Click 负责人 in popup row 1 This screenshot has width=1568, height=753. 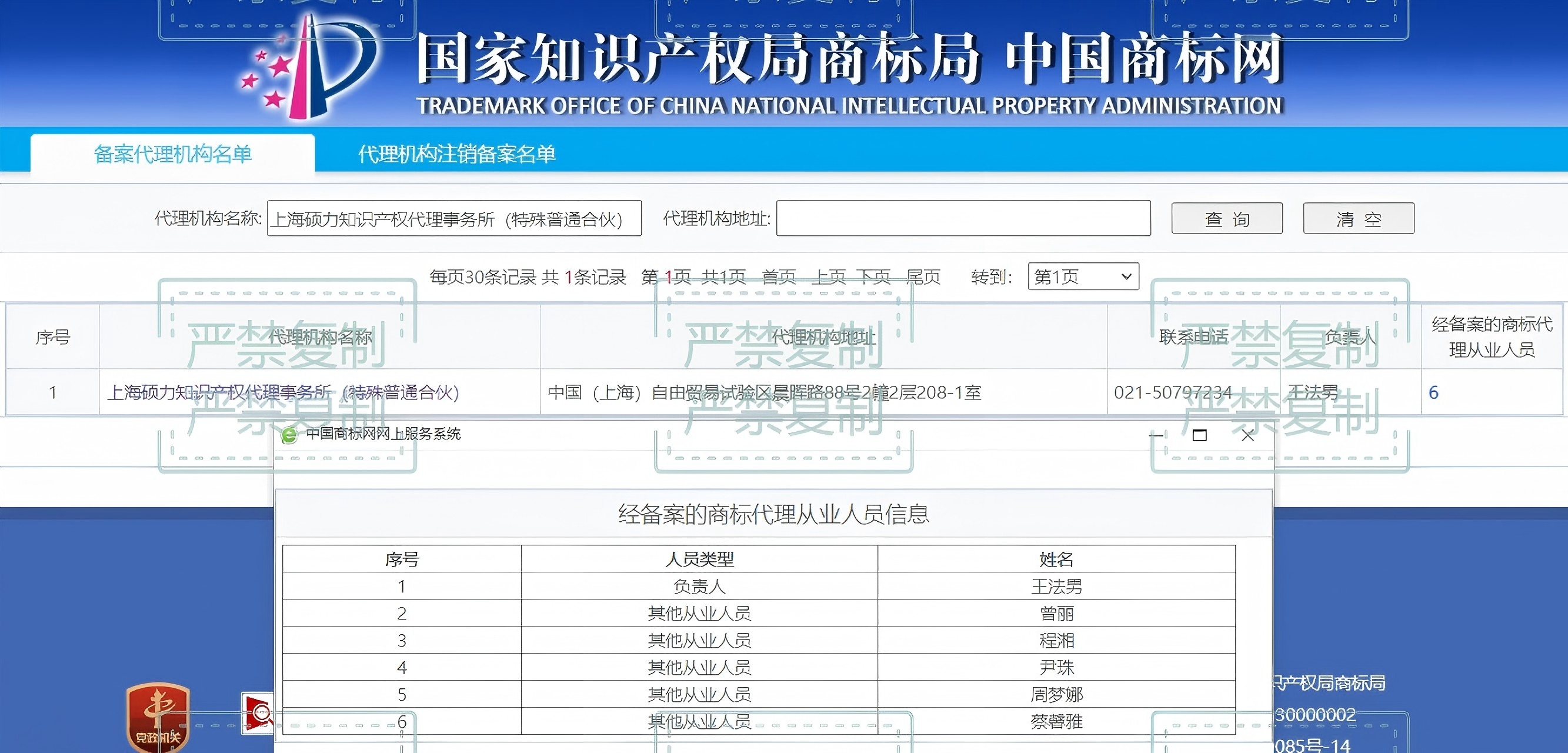[699, 586]
